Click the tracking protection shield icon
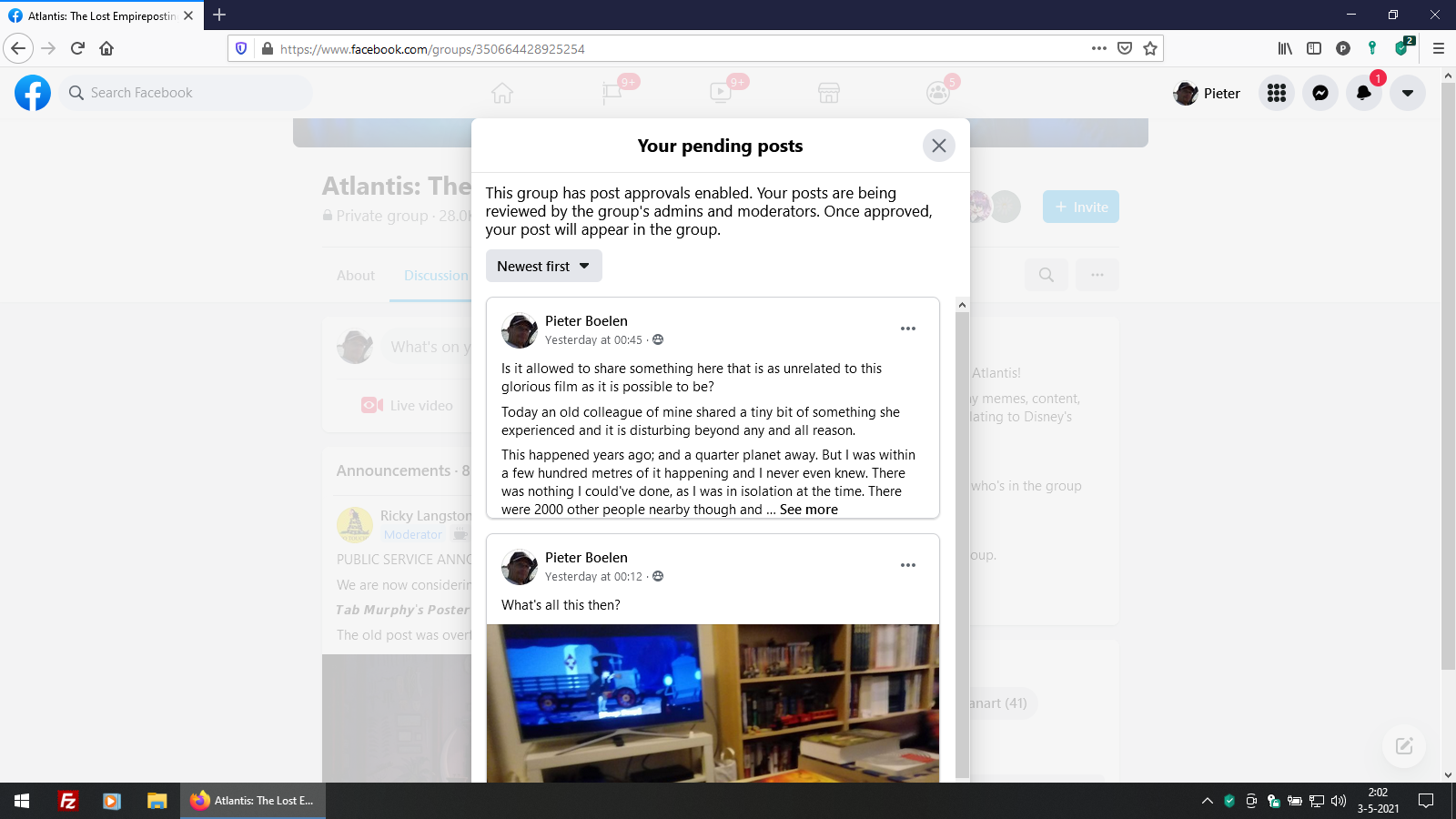The height and width of the screenshot is (819, 1456). click(241, 48)
